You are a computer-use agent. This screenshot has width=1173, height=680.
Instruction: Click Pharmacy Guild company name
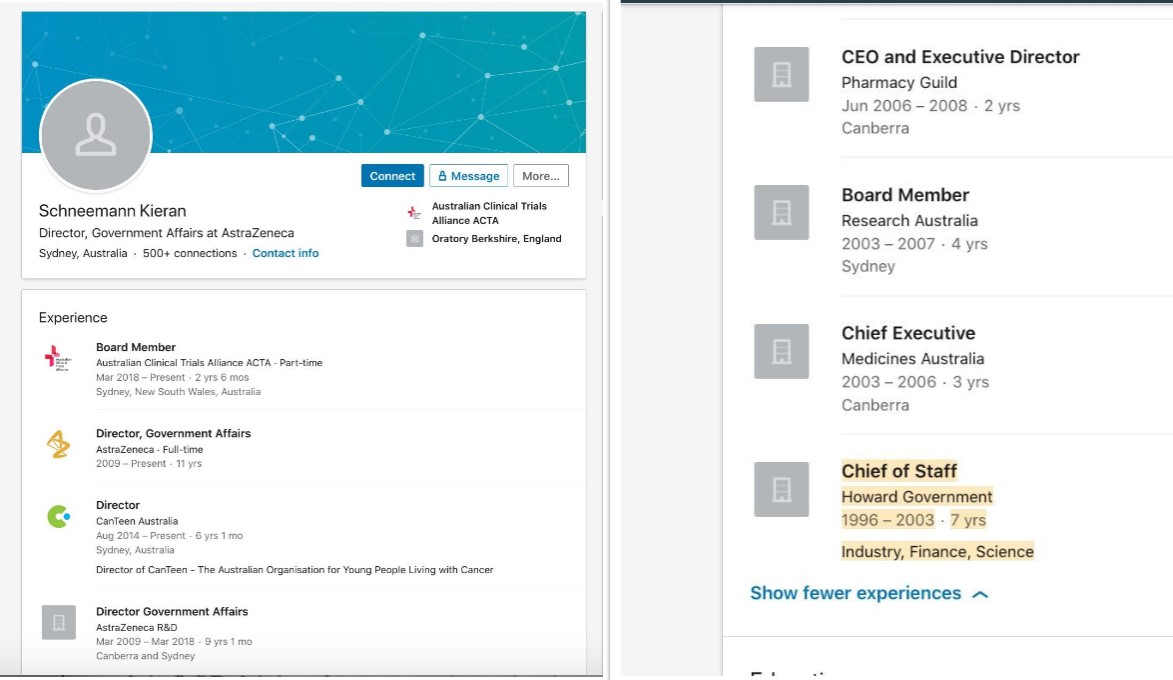pos(899,82)
